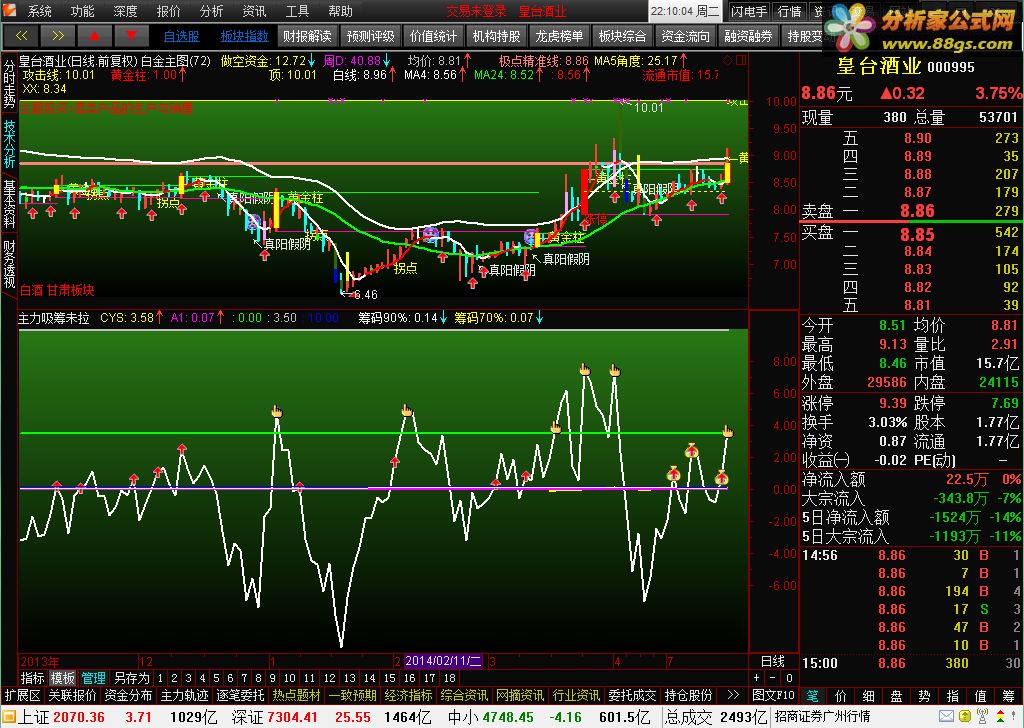Open the 委托成交 tab
1024x728 pixels.
point(632,695)
